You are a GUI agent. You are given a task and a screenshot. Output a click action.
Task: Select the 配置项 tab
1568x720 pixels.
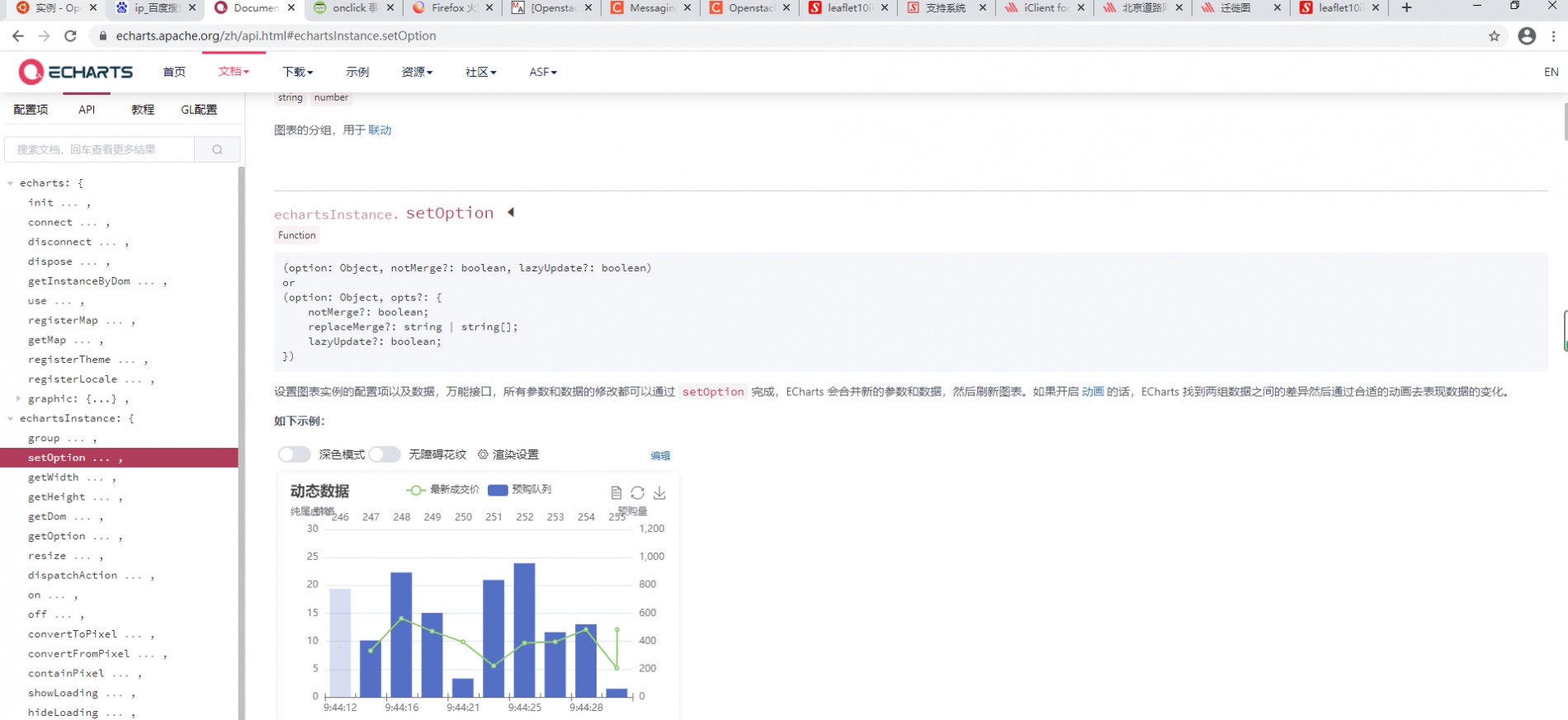click(x=31, y=110)
